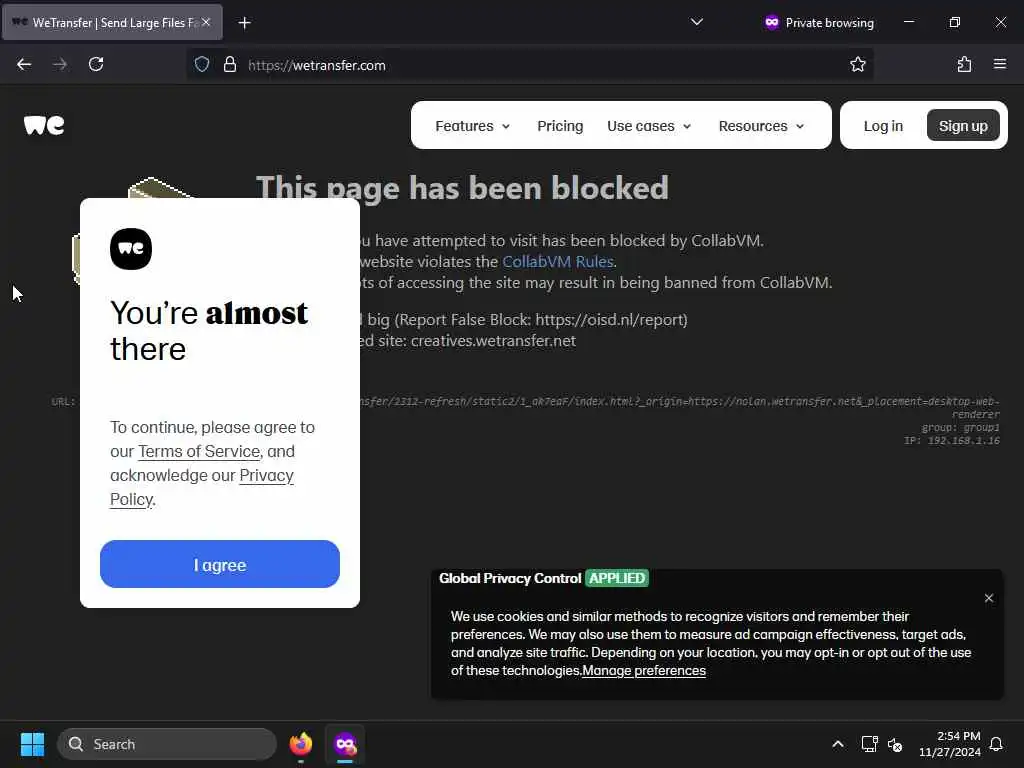
Task: Expand the Features dropdown menu
Action: (472, 125)
